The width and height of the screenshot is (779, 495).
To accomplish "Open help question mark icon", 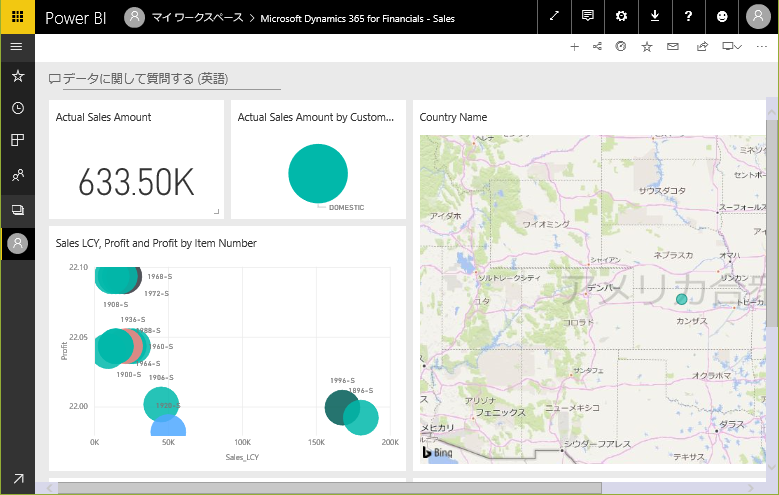I will [x=688, y=16].
